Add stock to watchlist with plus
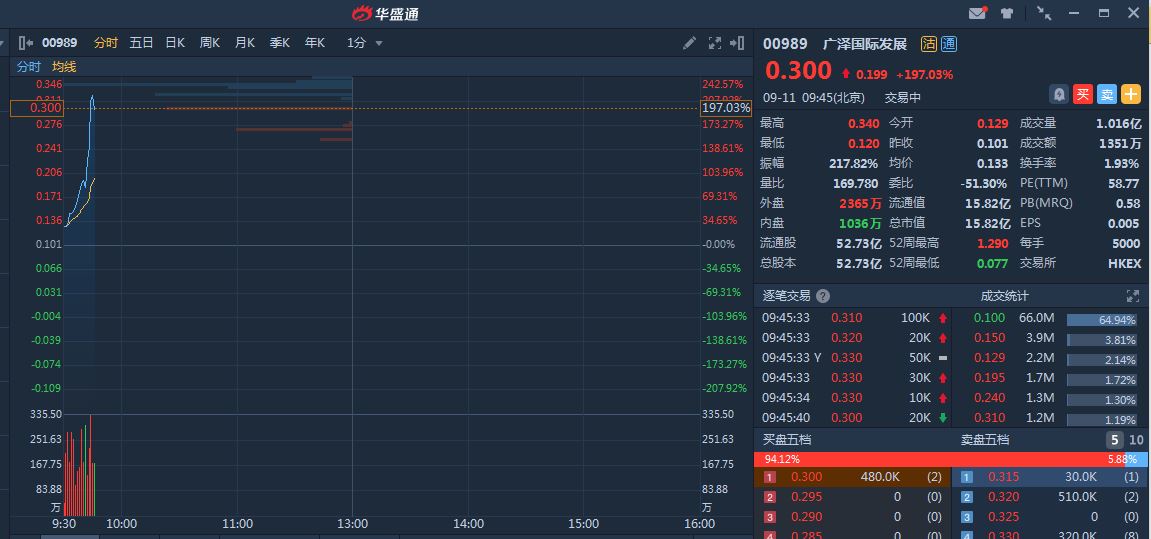The image size is (1151, 539). point(1130,94)
